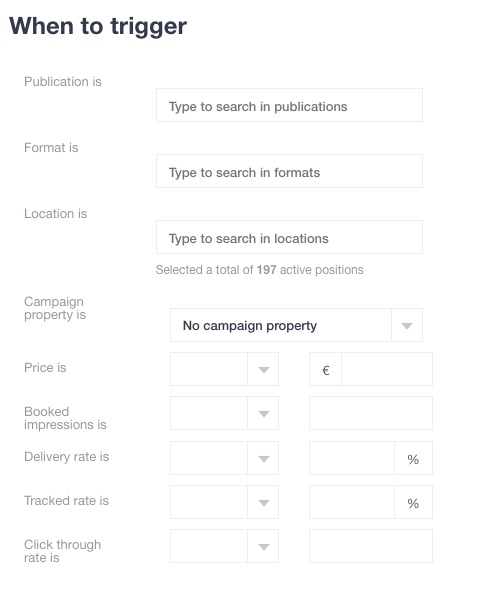Focus the formats search input
The image size is (477, 589).
pyautogui.click(x=289, y=171)
